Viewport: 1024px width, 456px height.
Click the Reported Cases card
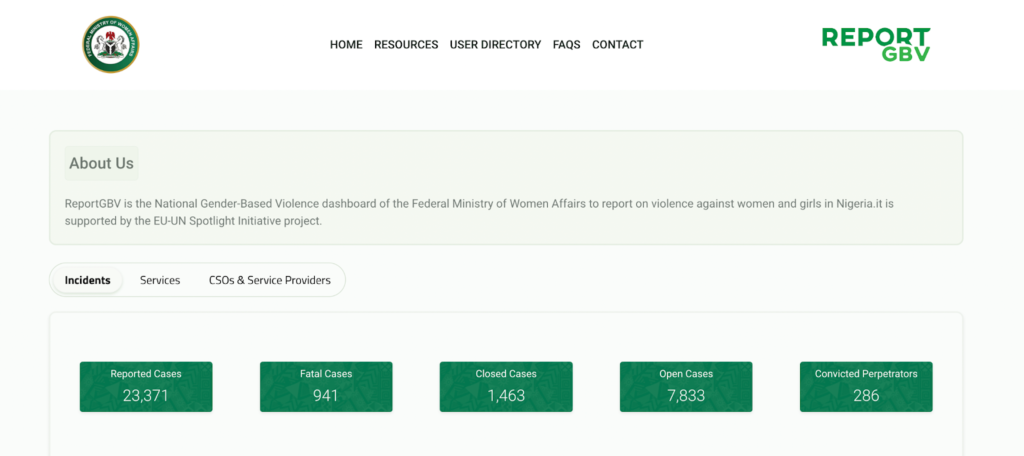coord(146,387)
